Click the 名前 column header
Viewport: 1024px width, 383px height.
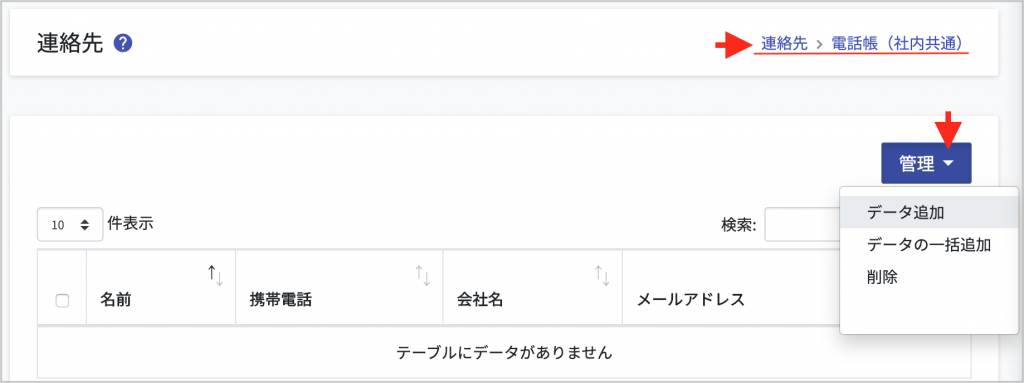coord(161,286)
